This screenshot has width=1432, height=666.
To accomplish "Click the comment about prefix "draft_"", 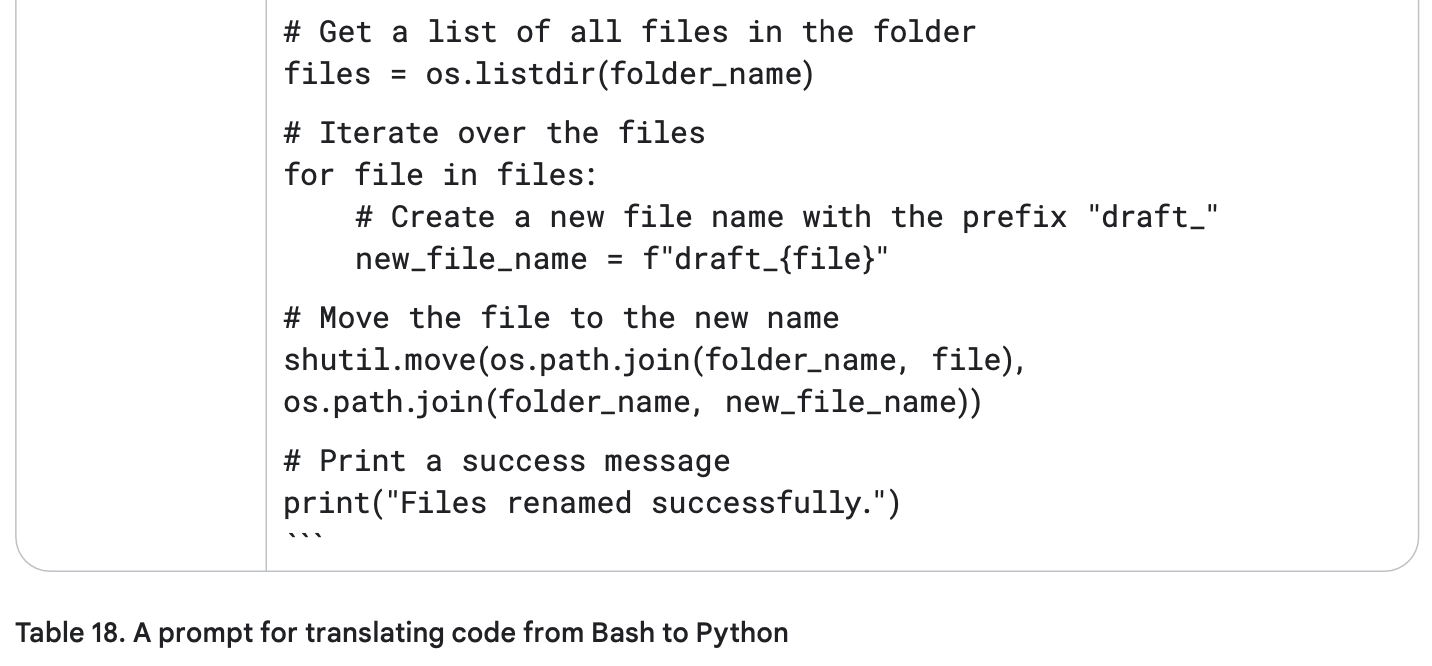I will pyautogui.click(x=786, y=217).
